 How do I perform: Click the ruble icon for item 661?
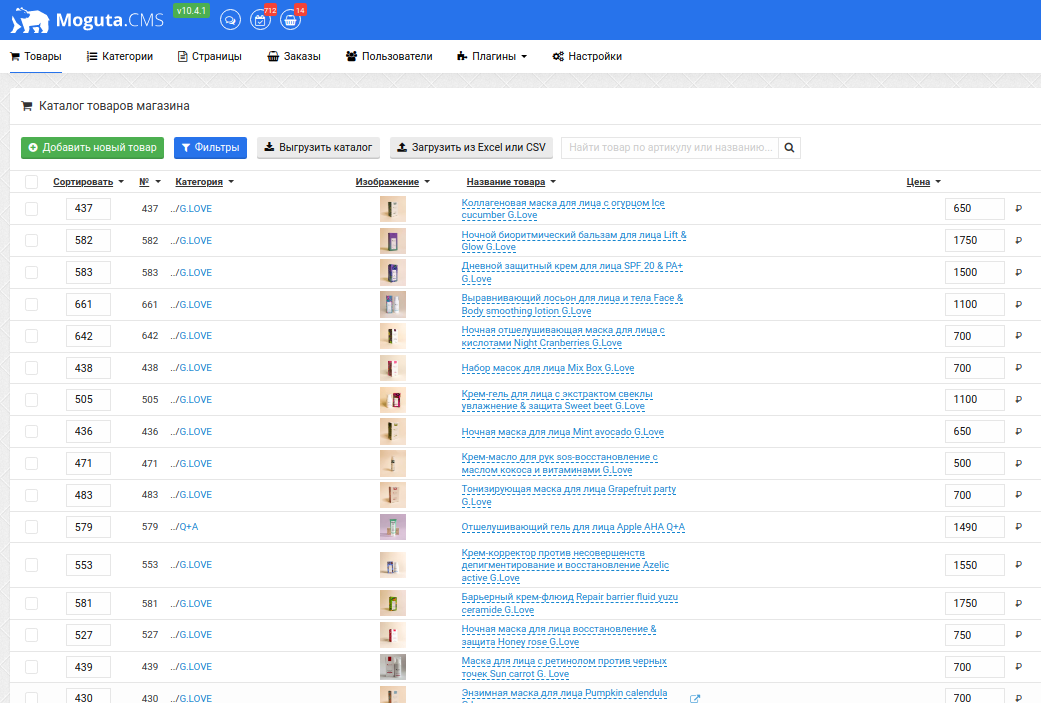click(1018, 304)
